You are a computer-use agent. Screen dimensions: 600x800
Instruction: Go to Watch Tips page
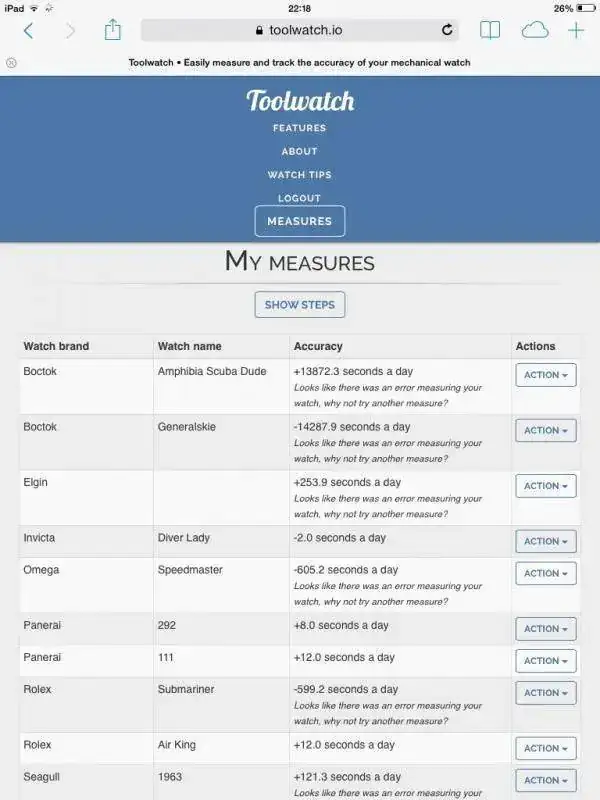pyautogui.click(x=299, y=175)
